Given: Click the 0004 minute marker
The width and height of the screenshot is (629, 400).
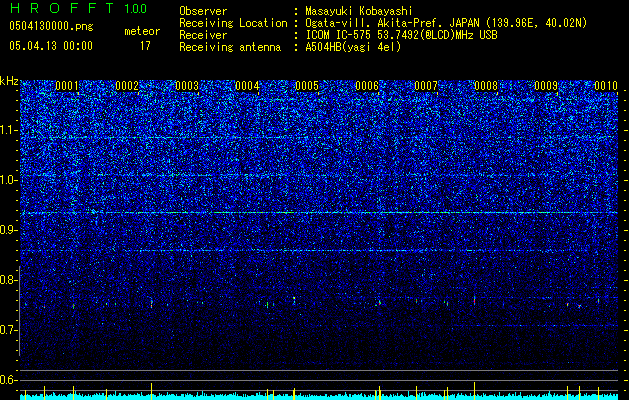Looking at the screenshot, I should coord(247,86).
